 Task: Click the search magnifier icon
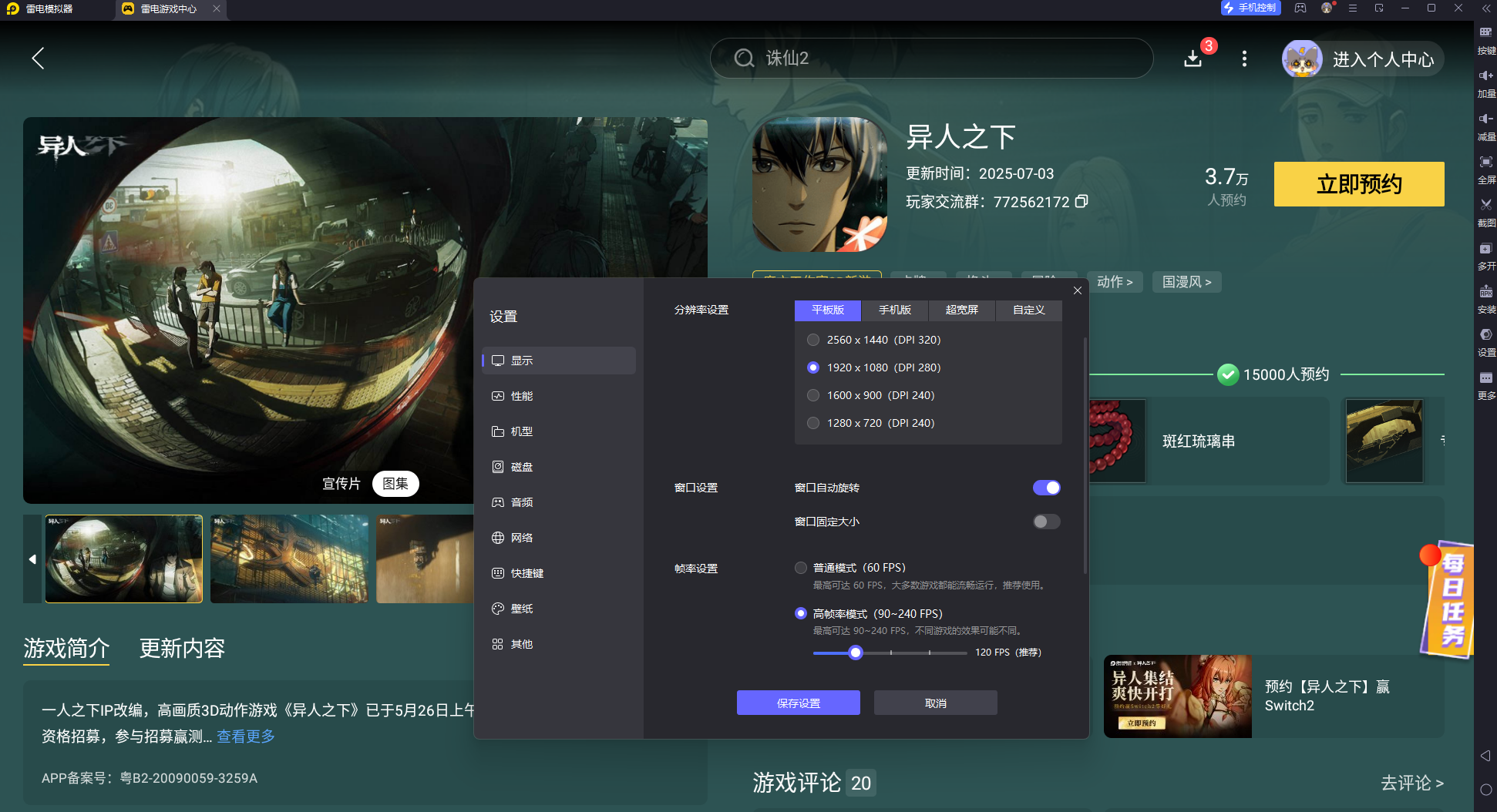[x=744, y=59]
